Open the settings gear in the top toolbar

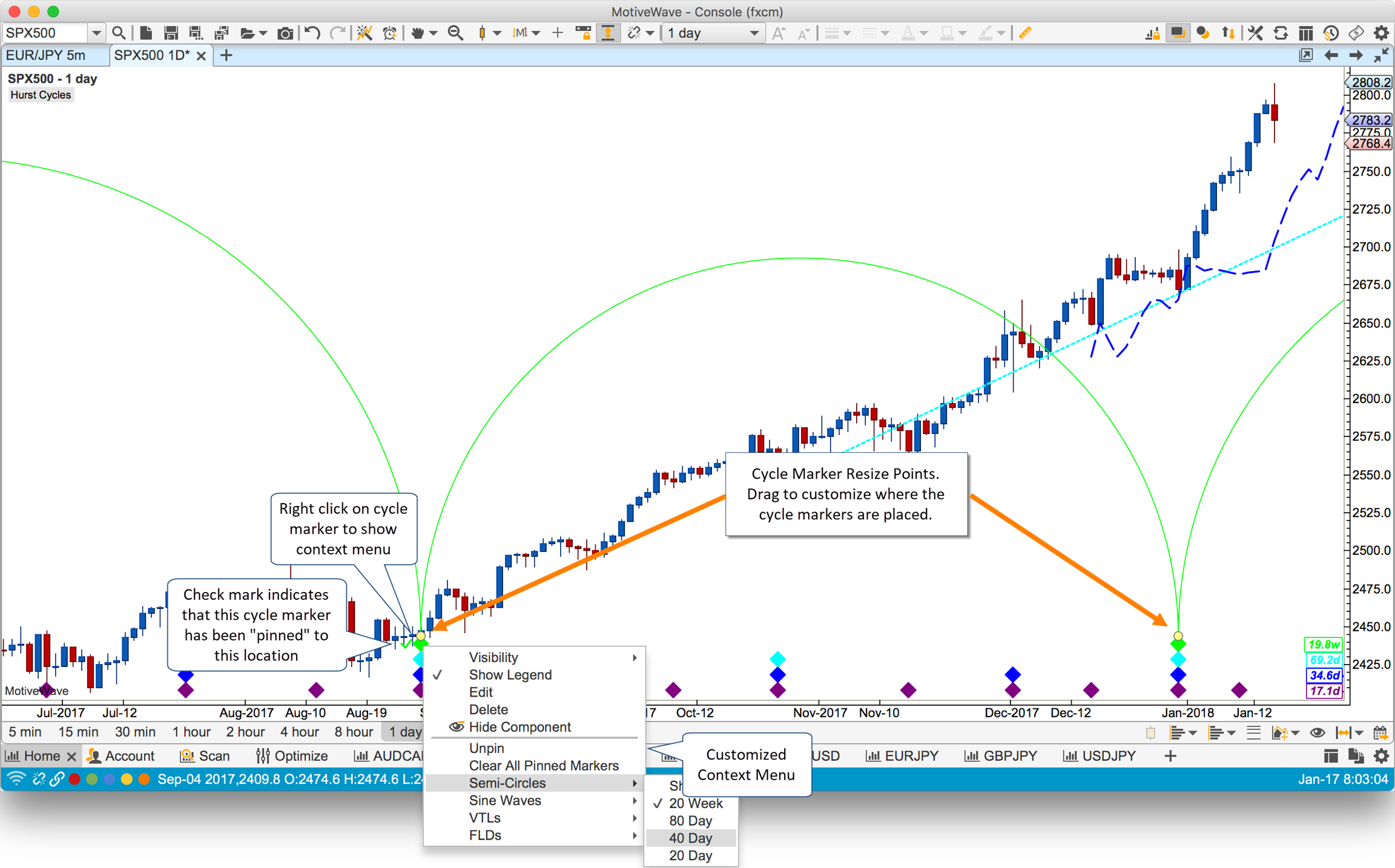pos(1381,33)
